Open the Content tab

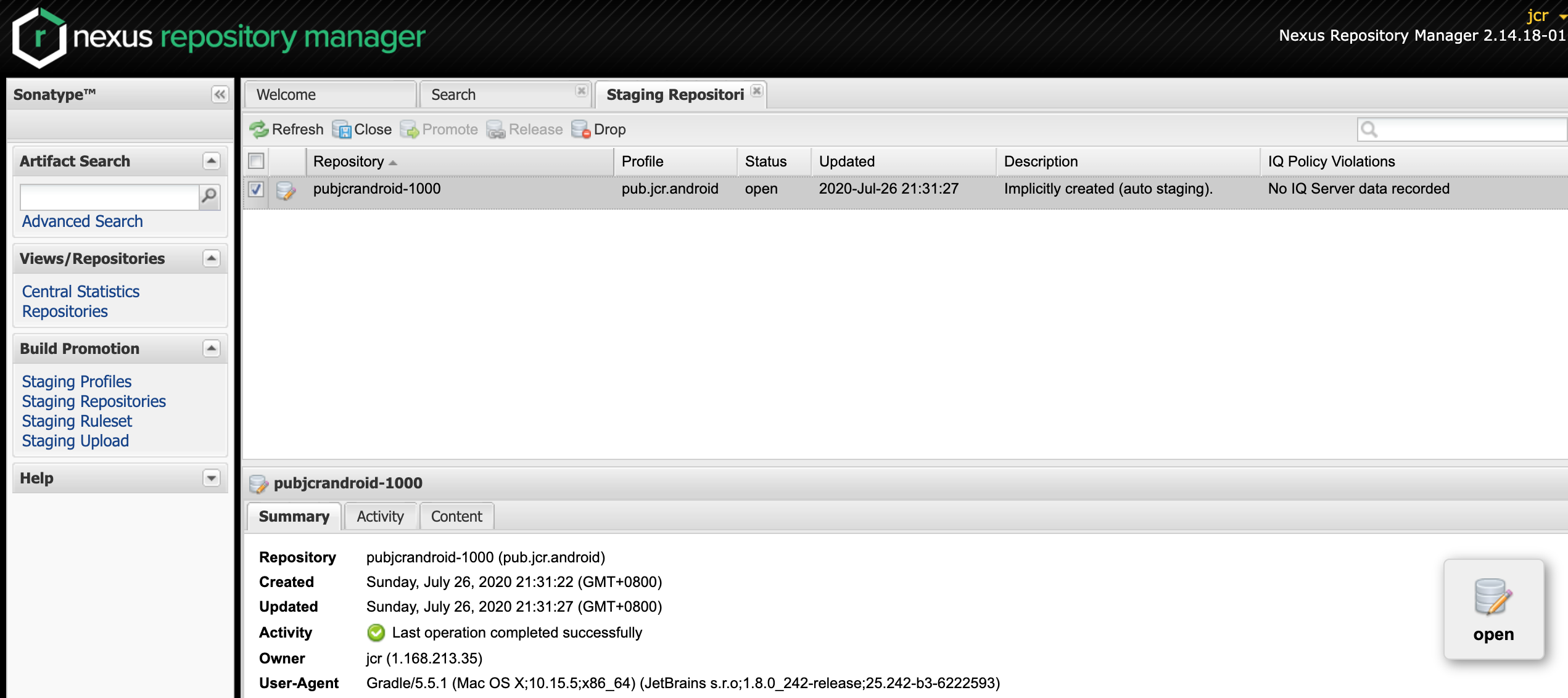pos(456,516)
